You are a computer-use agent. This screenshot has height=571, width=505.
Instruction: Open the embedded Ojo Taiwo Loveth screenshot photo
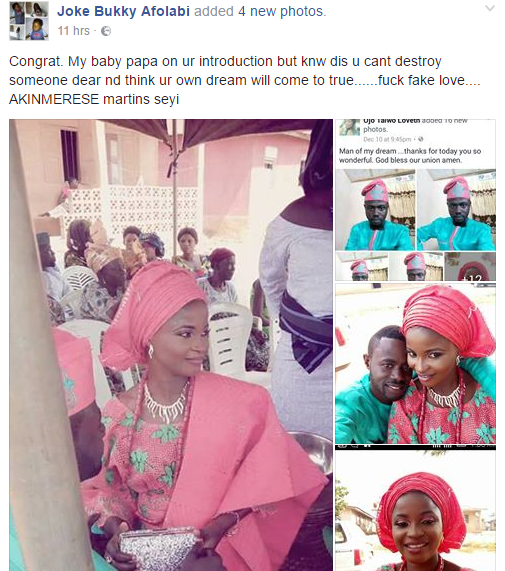(x=415, y=200)
